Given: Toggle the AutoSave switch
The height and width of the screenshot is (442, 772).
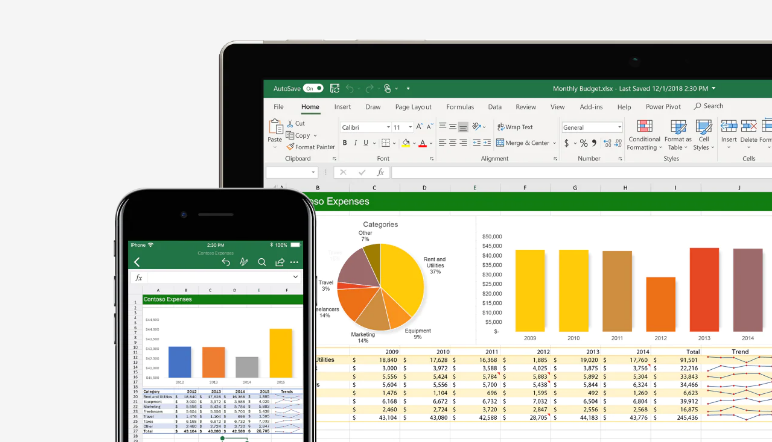Looking at the screenshot, I should click(313, 89).
